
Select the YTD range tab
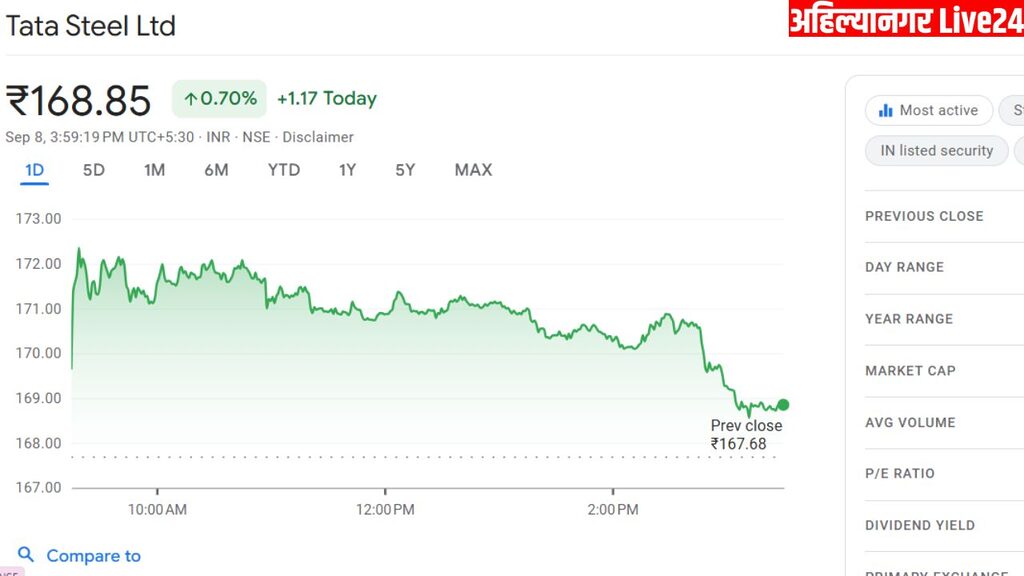283,170
